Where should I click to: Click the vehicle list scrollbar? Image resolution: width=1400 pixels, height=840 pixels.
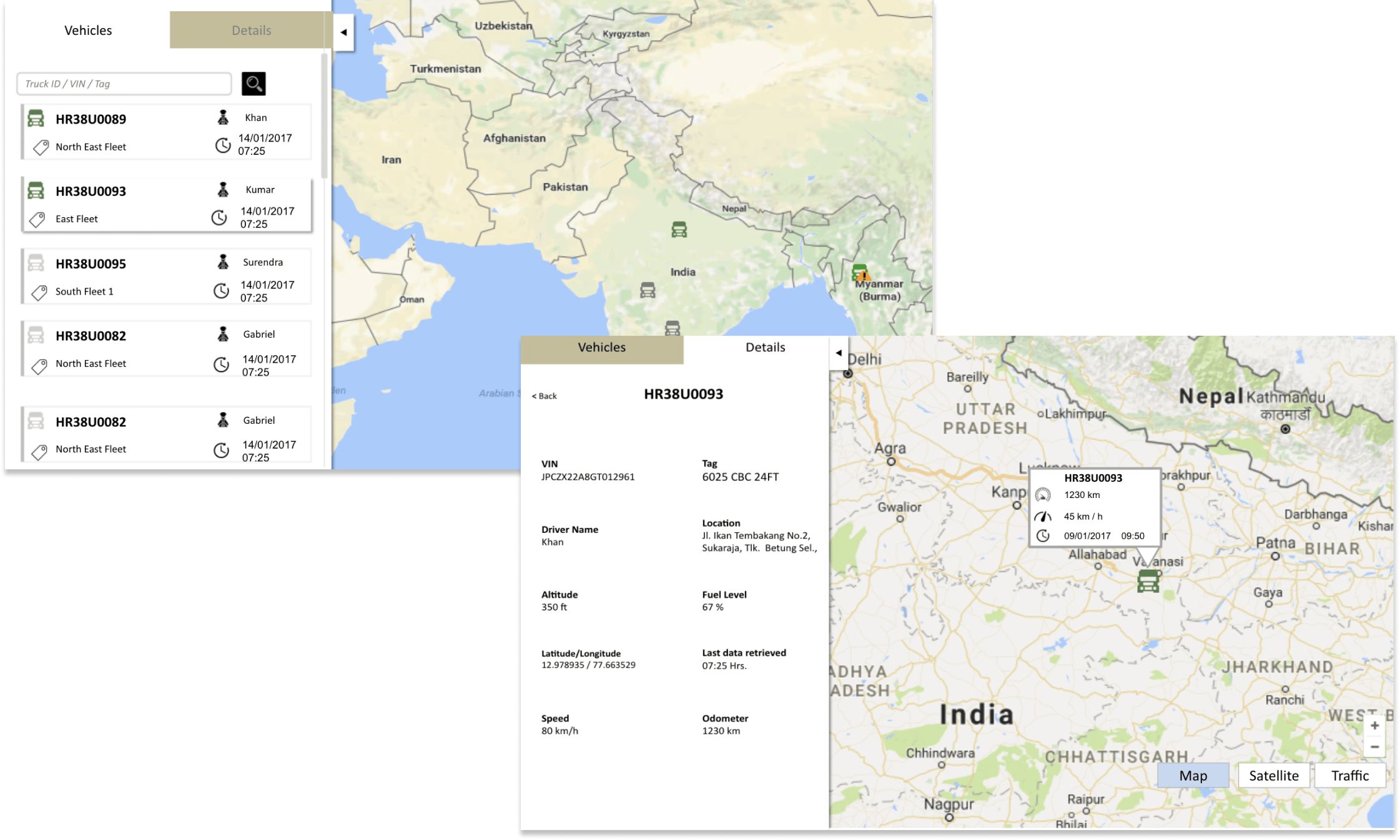pos(324,115)
